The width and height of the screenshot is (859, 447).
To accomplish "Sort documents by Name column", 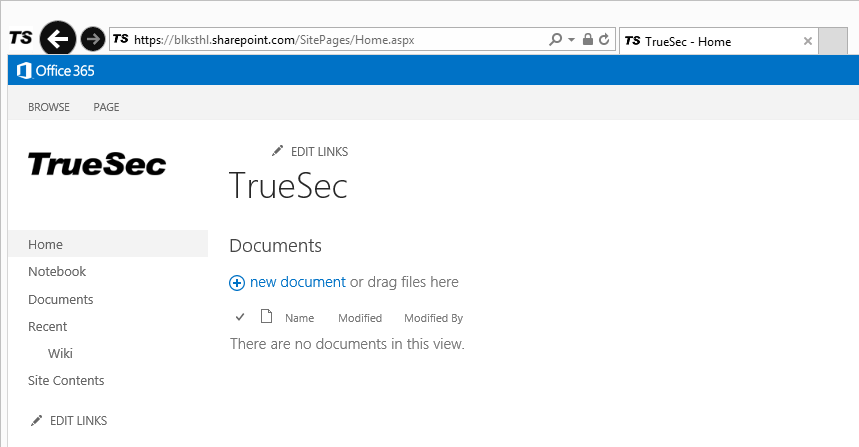I will (299, 318).
